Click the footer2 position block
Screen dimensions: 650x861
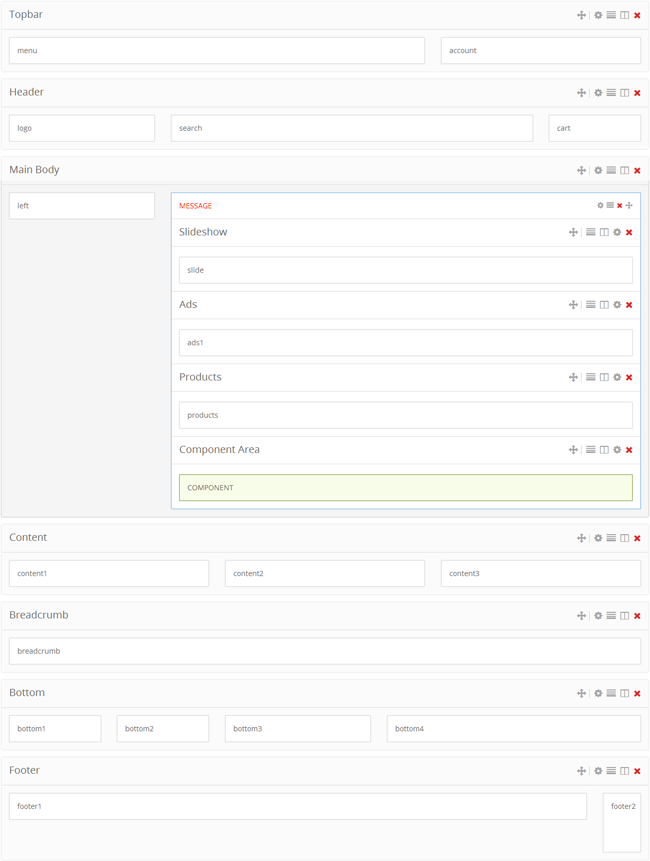(x=621, y=822)
